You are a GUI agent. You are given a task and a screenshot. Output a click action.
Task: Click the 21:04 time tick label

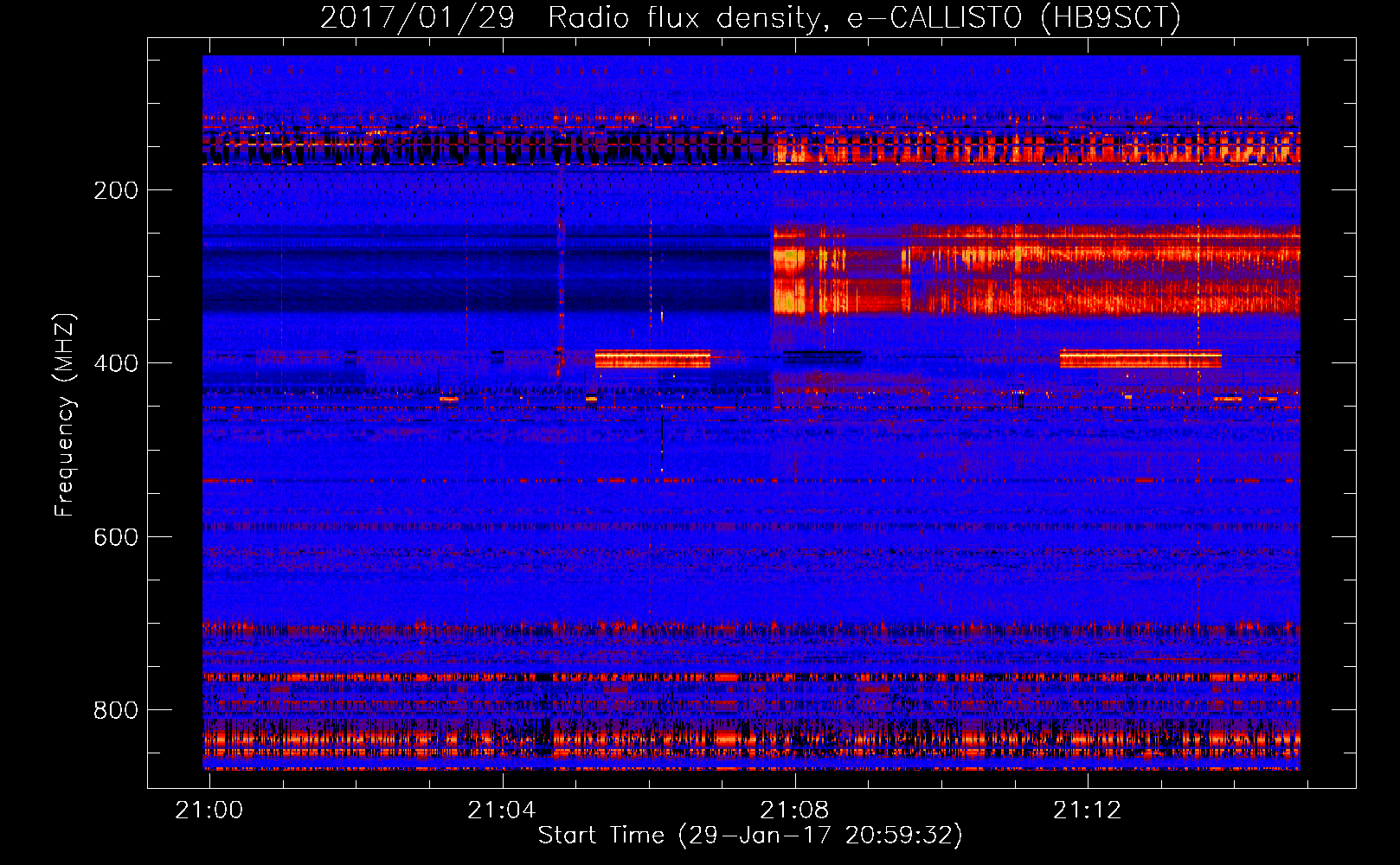coord(502,811)
